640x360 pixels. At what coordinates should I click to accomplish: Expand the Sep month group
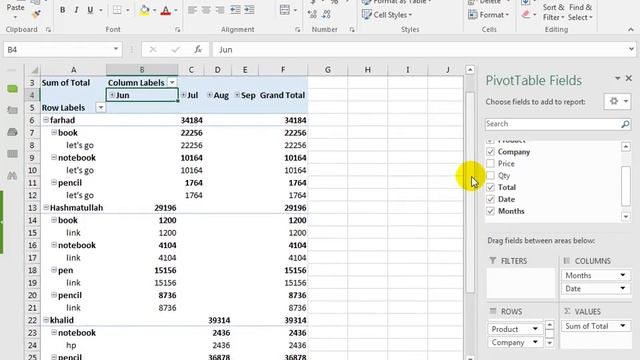click(237, 95)
